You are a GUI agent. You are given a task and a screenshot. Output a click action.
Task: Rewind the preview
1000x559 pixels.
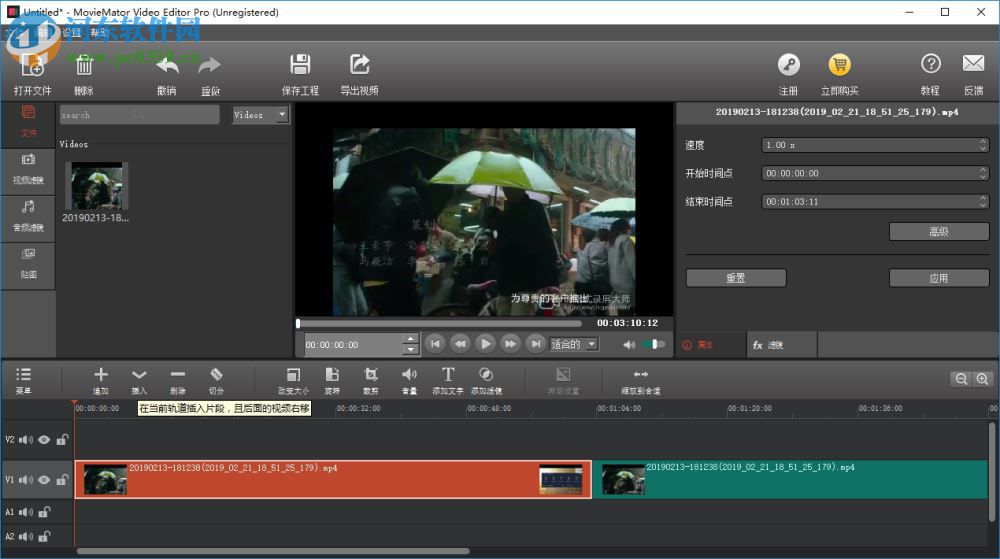pyautogui.click(x=460, y=344)
